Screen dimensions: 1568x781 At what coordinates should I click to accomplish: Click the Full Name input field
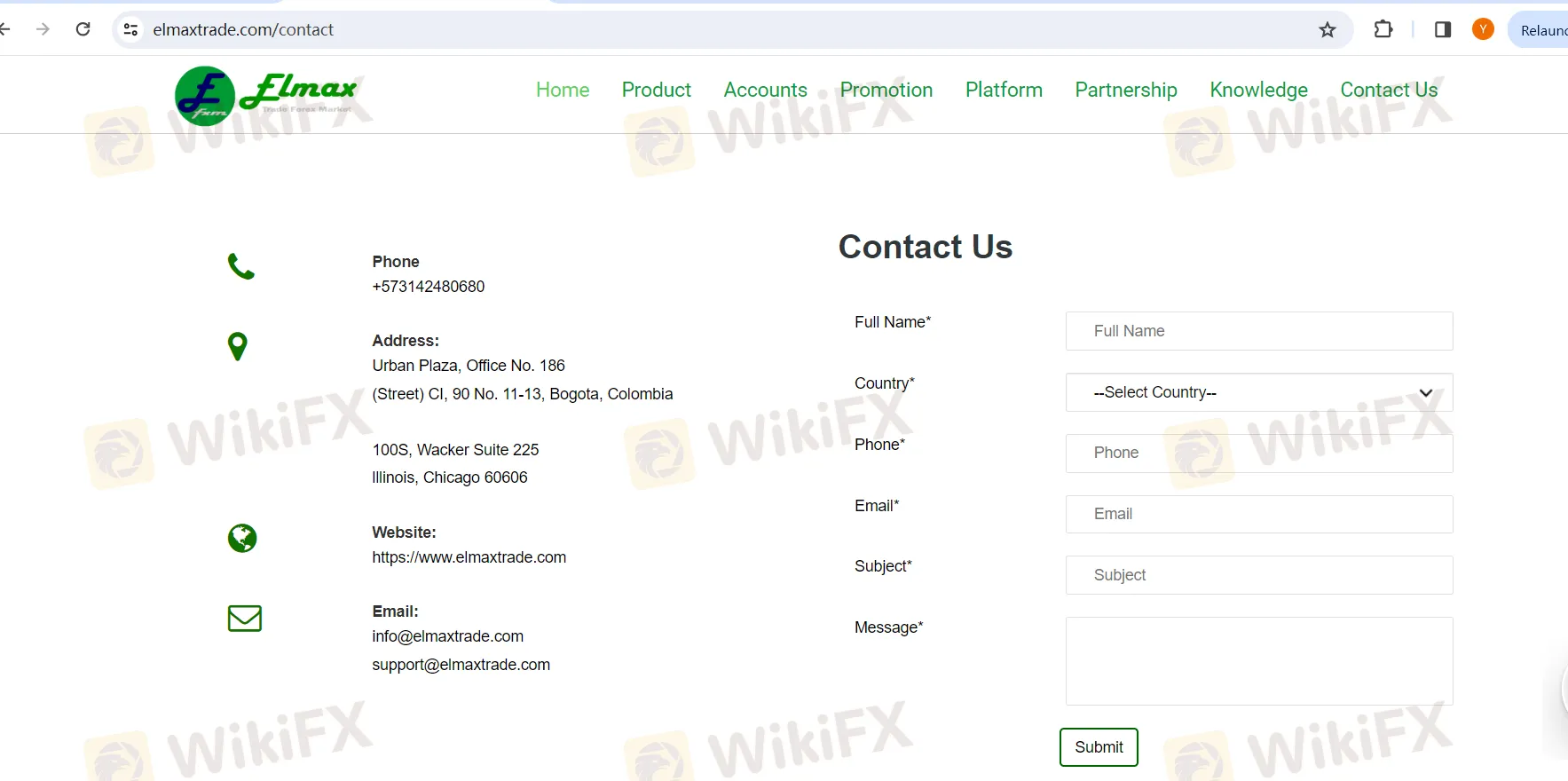pos(1258,331)
